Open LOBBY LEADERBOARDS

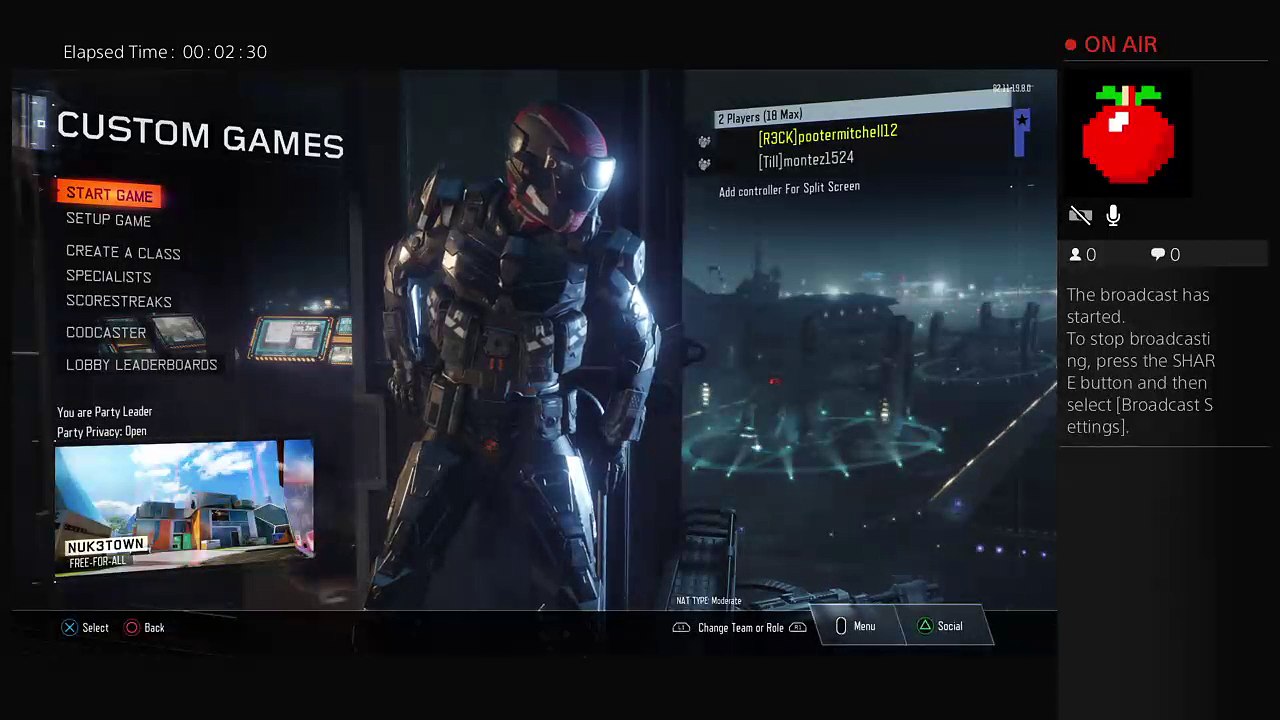(x=141, y=365)
